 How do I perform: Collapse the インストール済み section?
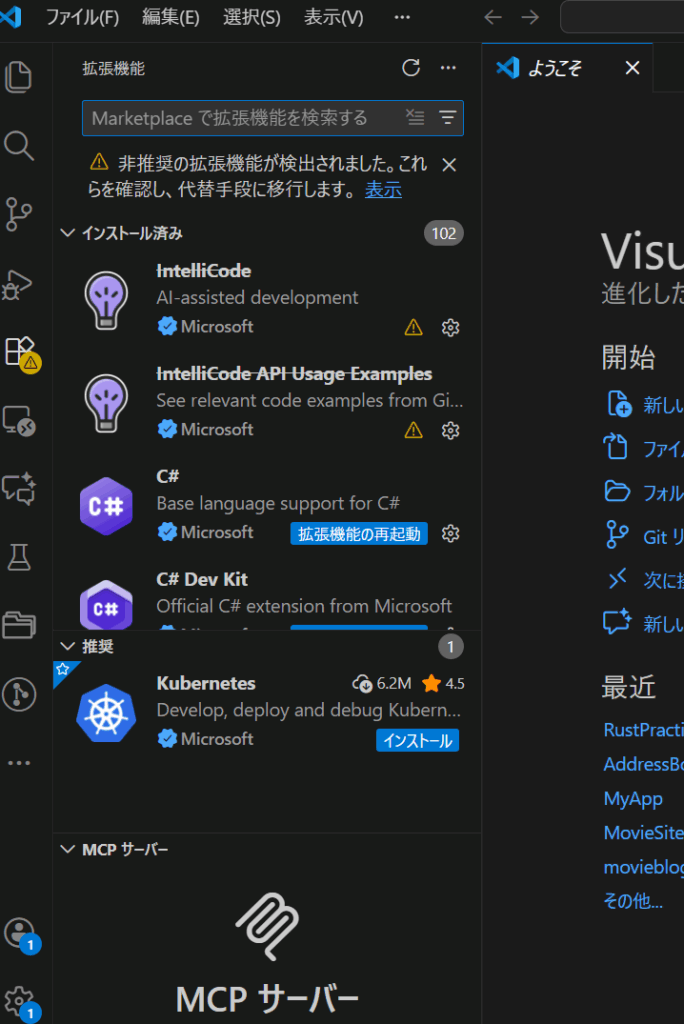[x=68, y=233]
